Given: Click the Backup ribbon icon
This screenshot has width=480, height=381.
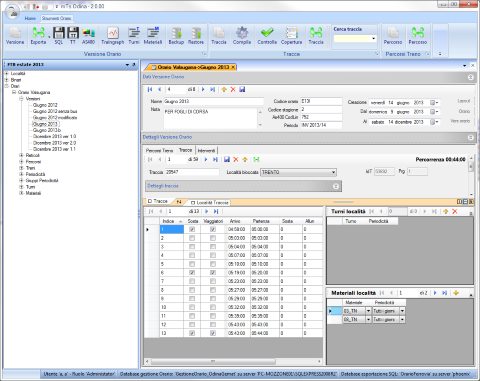Looking at the screenshot, I should [x=176, y=36].
